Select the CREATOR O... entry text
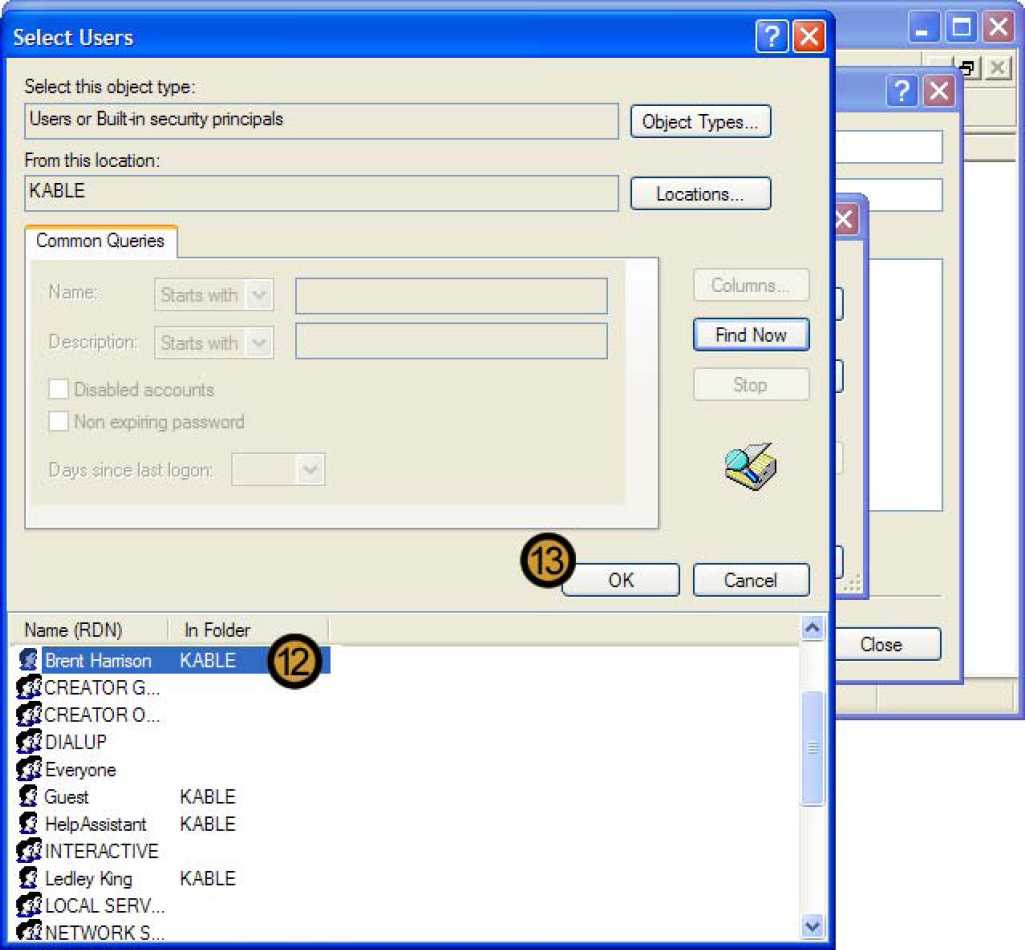Image resolution: width=1025 pixels, height=950 pixels. coord(102,715)
